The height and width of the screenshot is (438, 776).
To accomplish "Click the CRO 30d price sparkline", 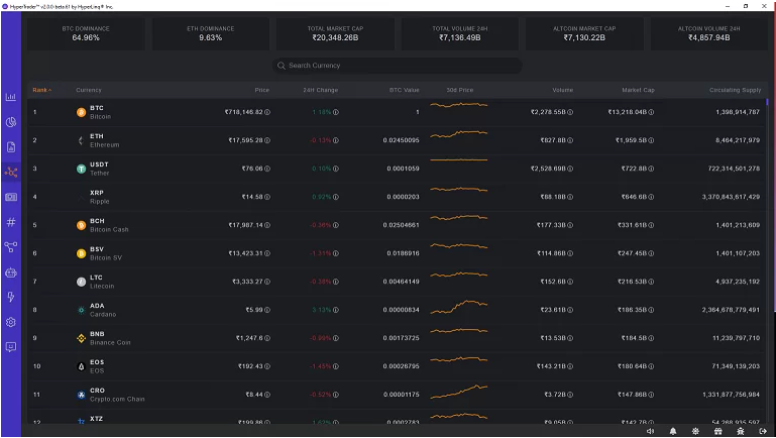I will coord(459,392).
